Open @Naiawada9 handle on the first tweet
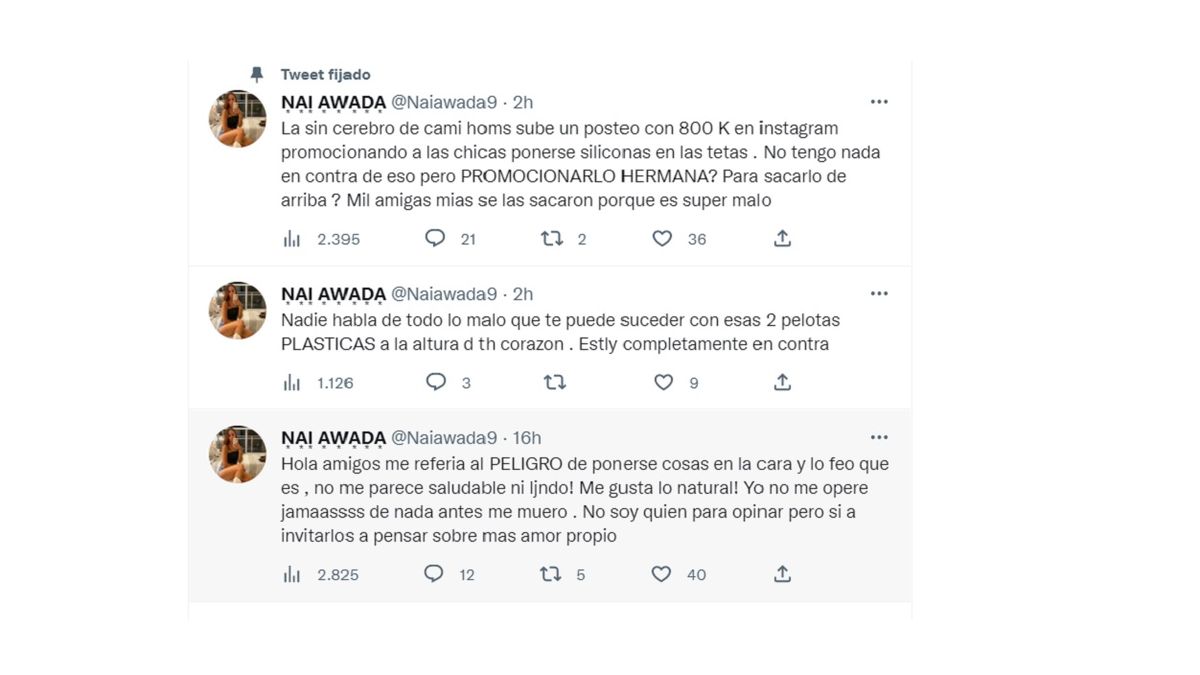 [x=444, y=102]
